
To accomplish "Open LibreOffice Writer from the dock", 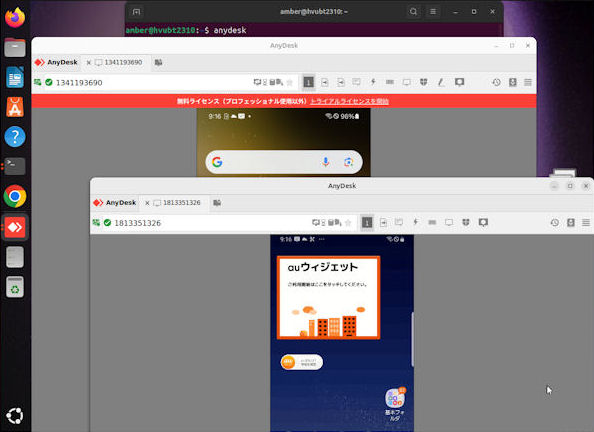I will click(15, 77).
